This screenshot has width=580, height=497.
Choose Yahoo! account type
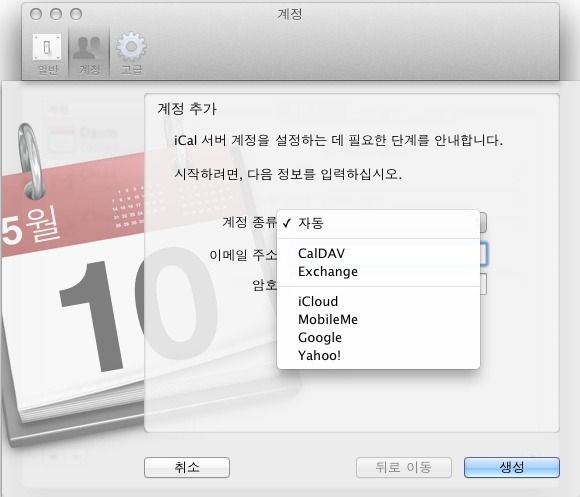(378, 355)
